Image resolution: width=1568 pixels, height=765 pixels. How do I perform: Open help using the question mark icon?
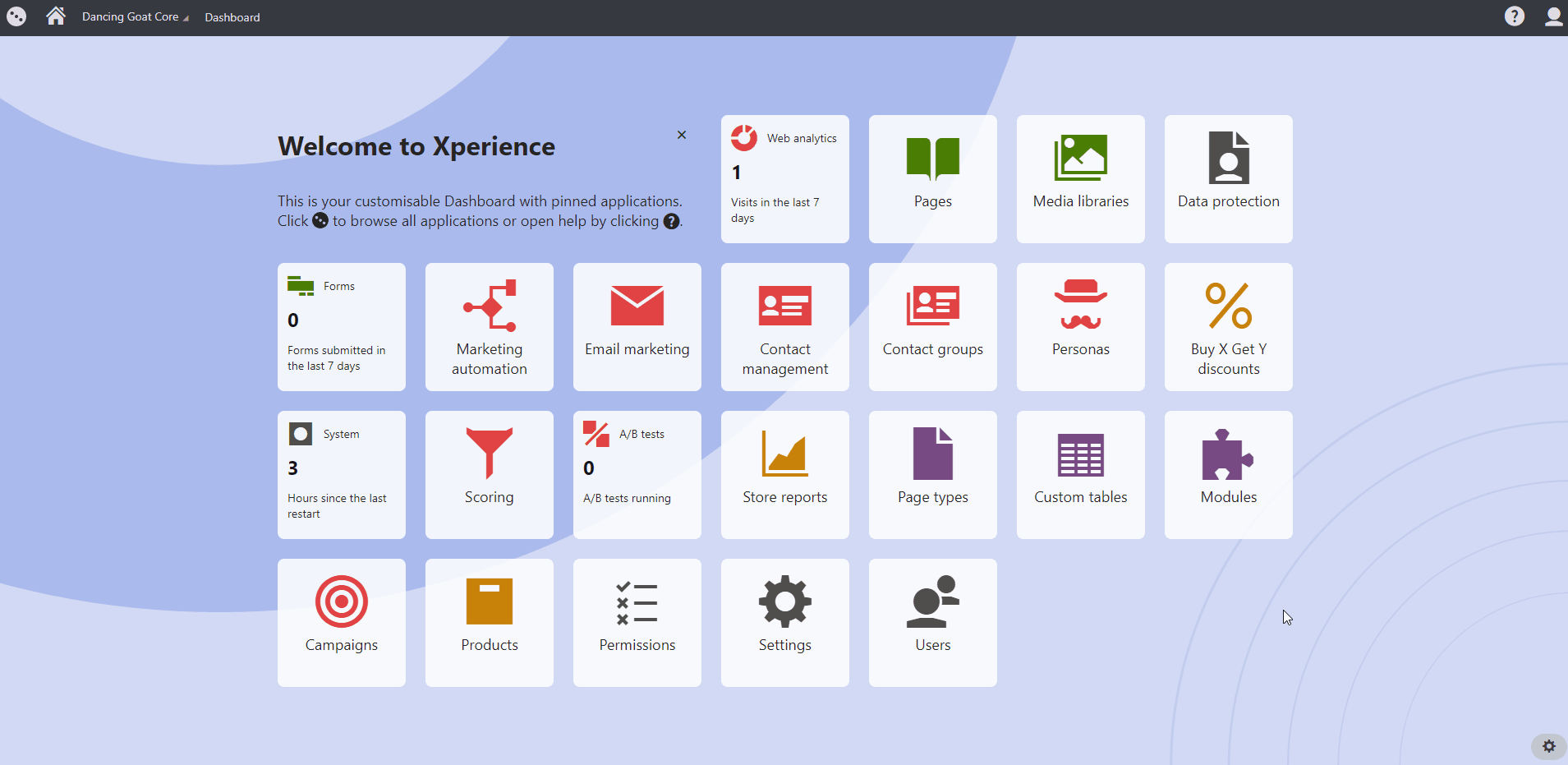(x=1514, y=16)
